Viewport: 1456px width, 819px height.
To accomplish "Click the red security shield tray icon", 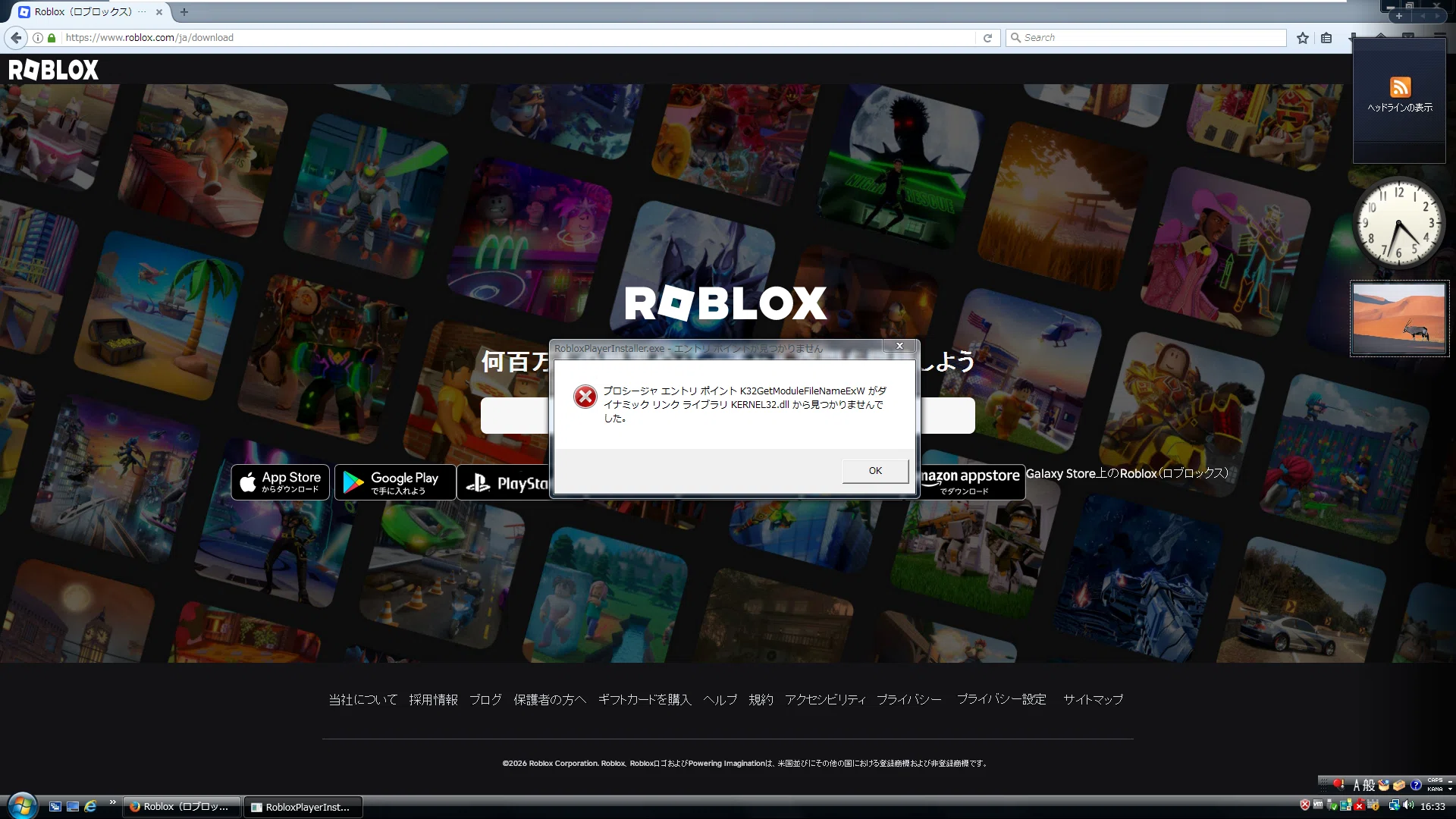I will (x=1305, y=805).
